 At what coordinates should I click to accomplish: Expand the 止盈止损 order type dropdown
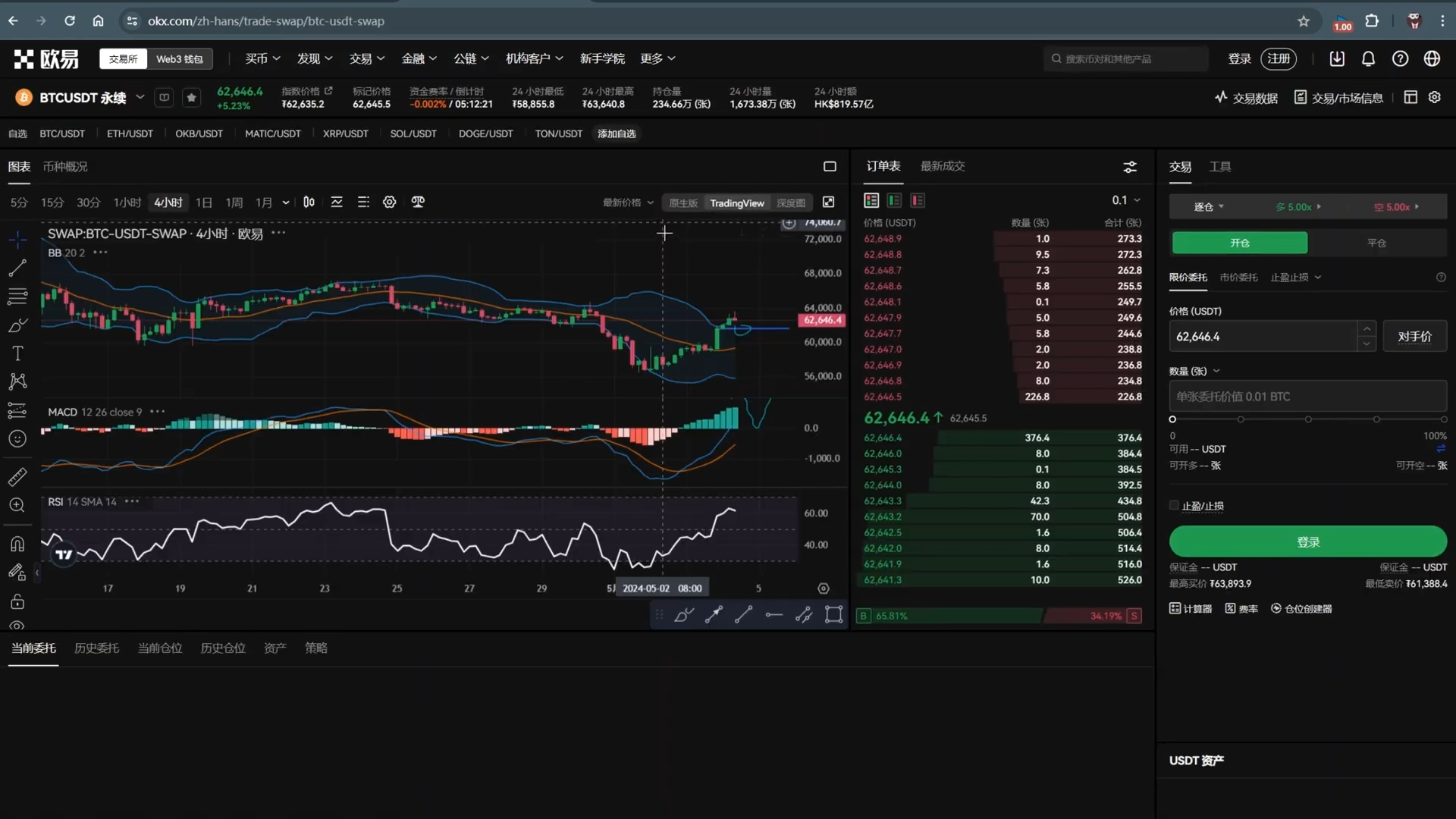1296,277
